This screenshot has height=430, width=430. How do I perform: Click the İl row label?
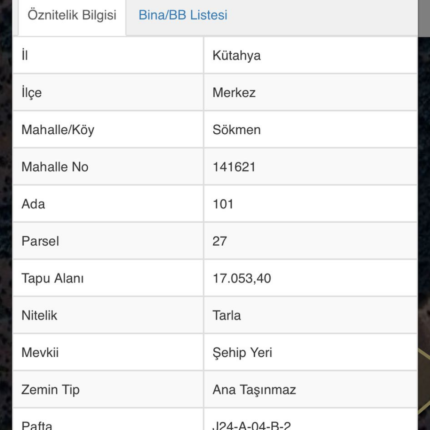pyautogui.click(x=25, y=55)
